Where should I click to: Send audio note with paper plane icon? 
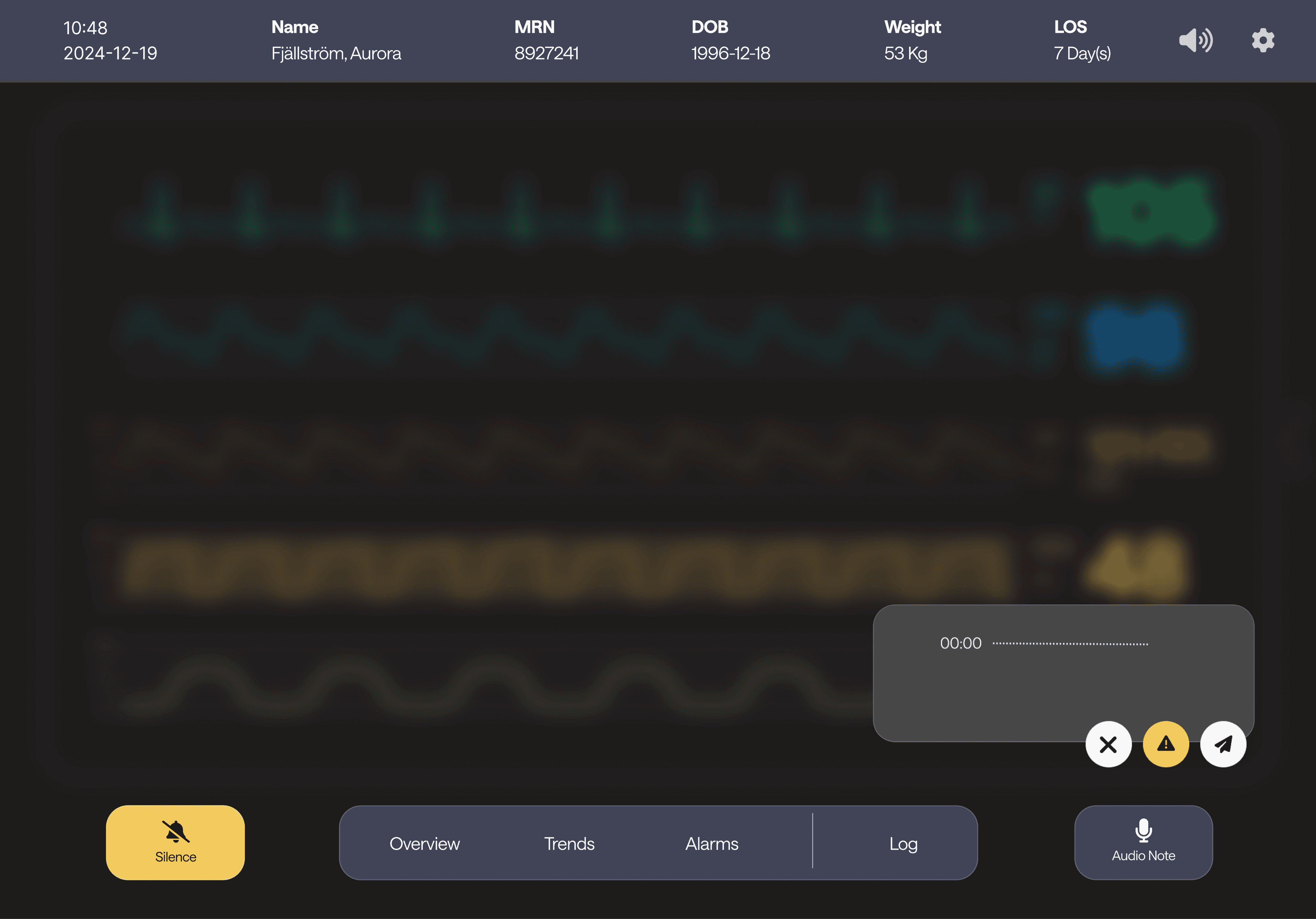(x=1223, y=744)
